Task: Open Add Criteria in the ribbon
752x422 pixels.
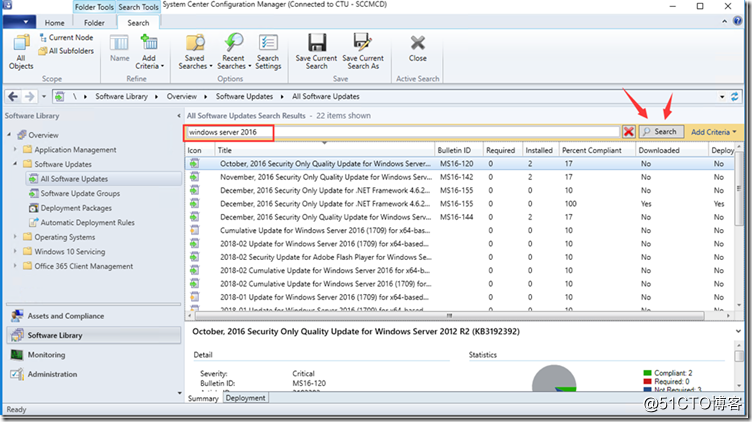Action: 149,52
